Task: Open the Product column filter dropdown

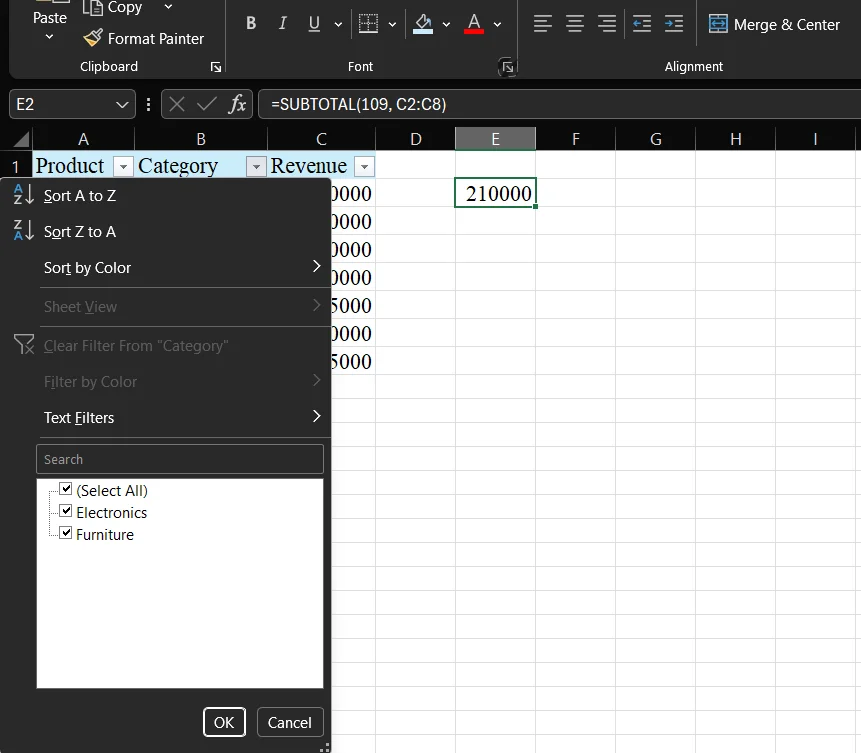Action: point(123,166)
